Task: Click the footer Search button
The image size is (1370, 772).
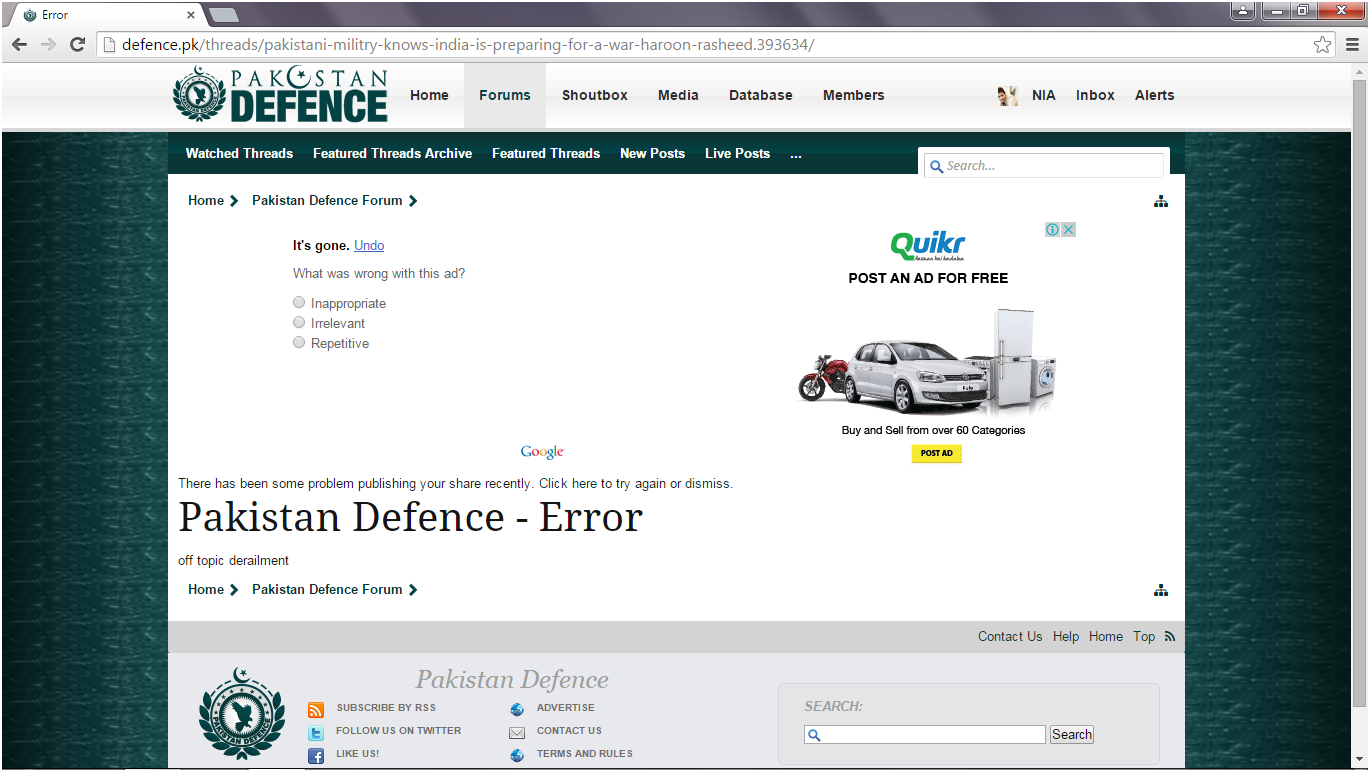Action: tap(1072, 734)
